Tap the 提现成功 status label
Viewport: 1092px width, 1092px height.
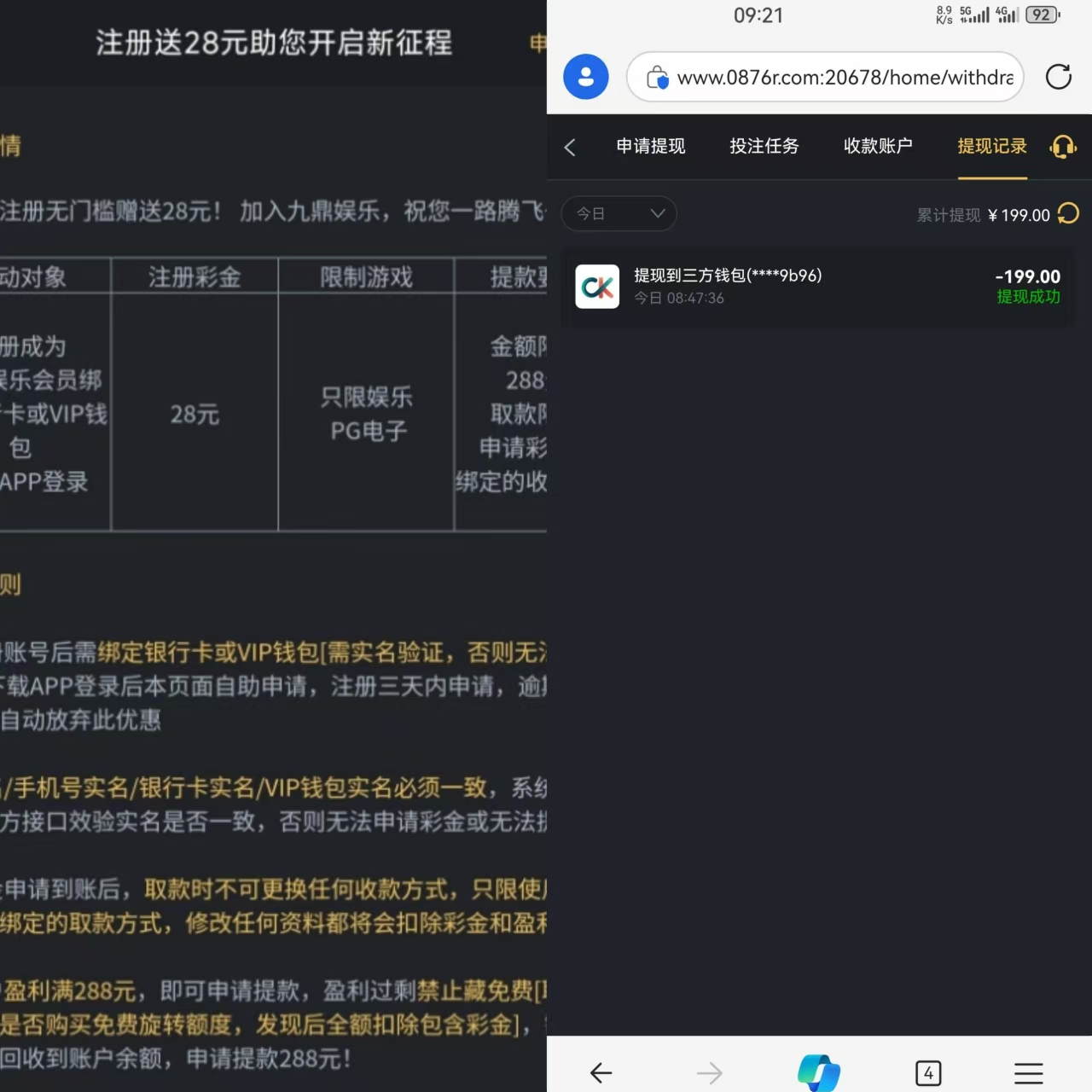click(x=1029, y=297)
